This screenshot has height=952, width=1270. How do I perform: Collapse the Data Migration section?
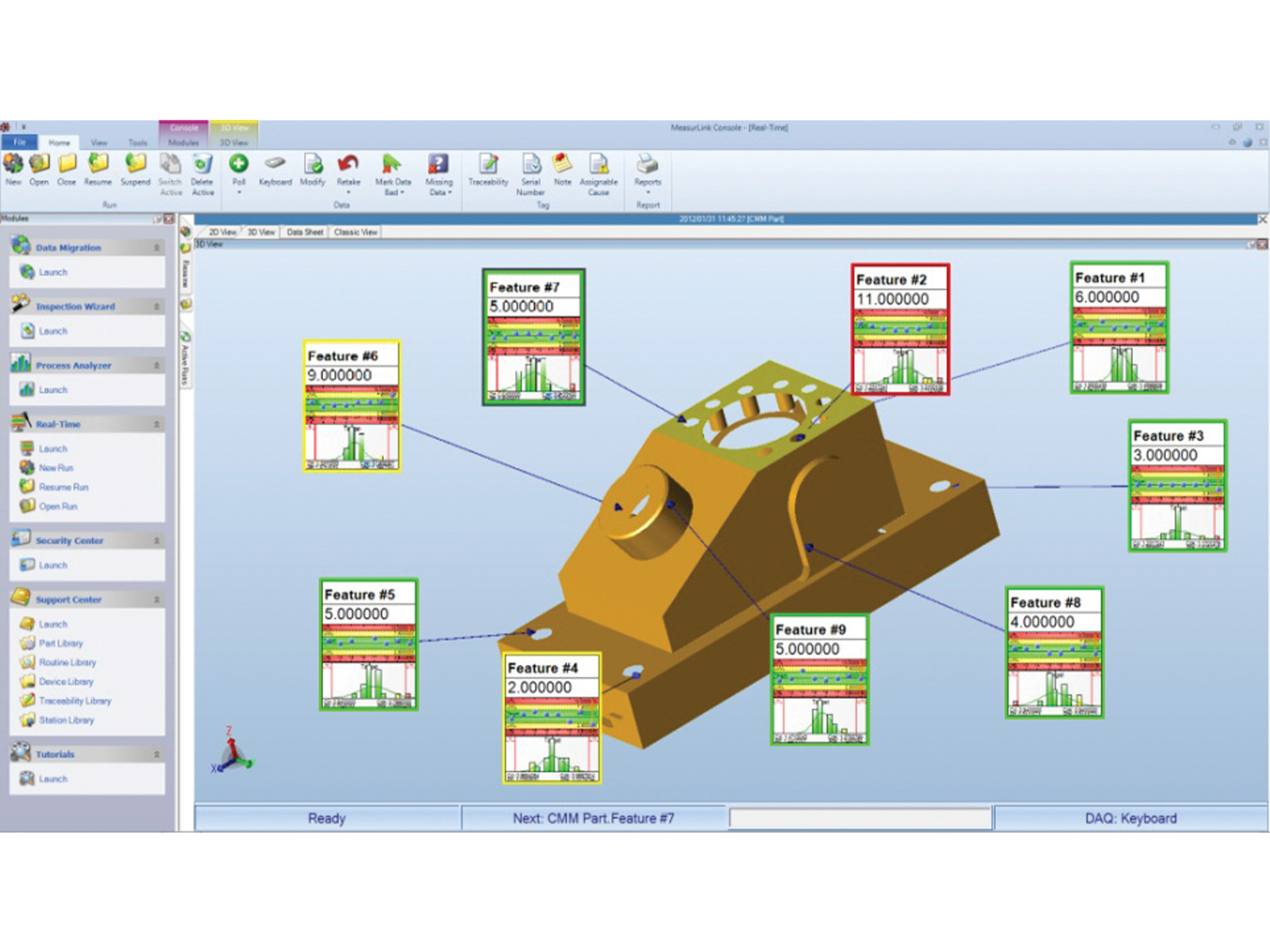point(156,248)
